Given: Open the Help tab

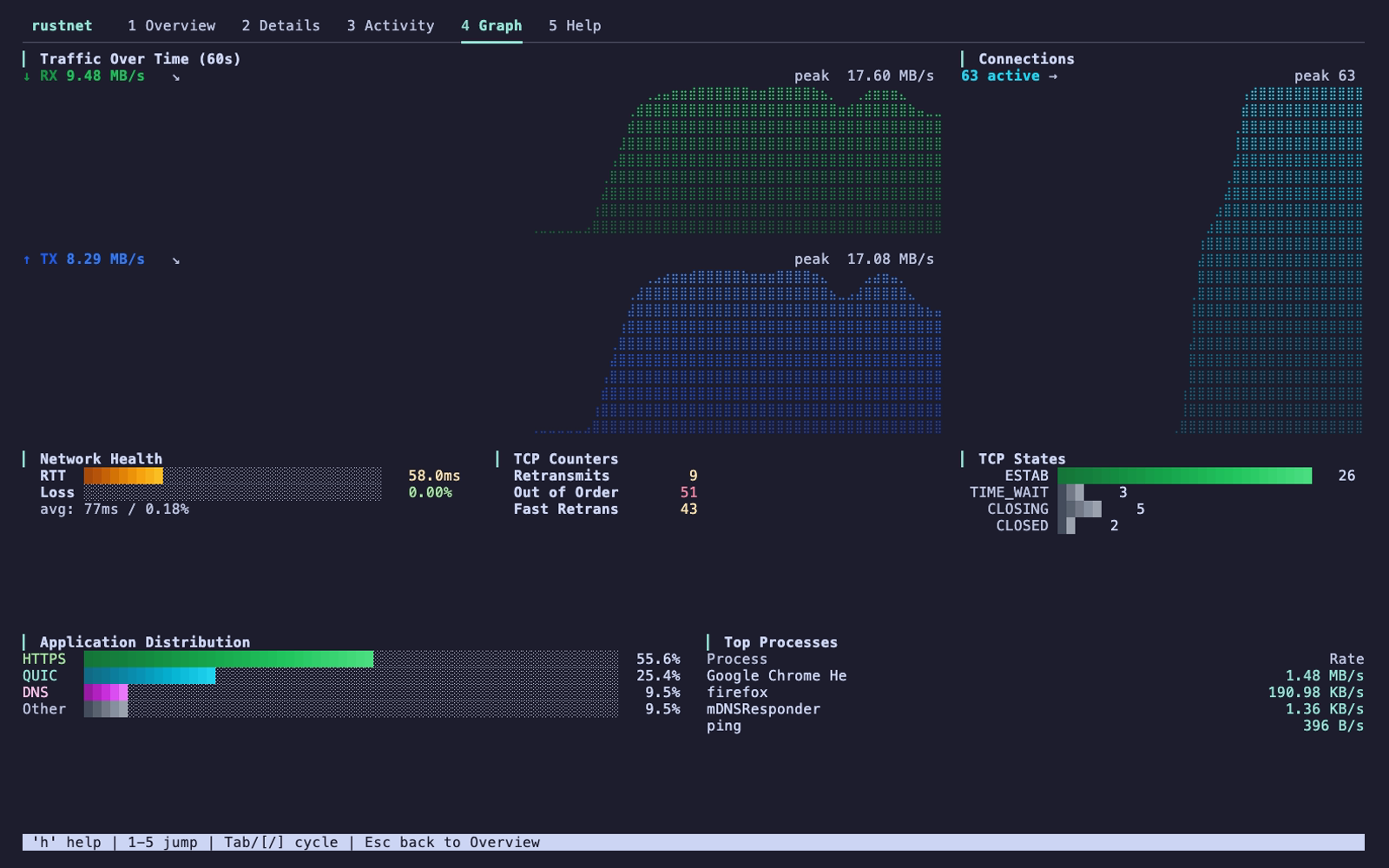Looking at the screenshot, I should click(x=575, y=26).
